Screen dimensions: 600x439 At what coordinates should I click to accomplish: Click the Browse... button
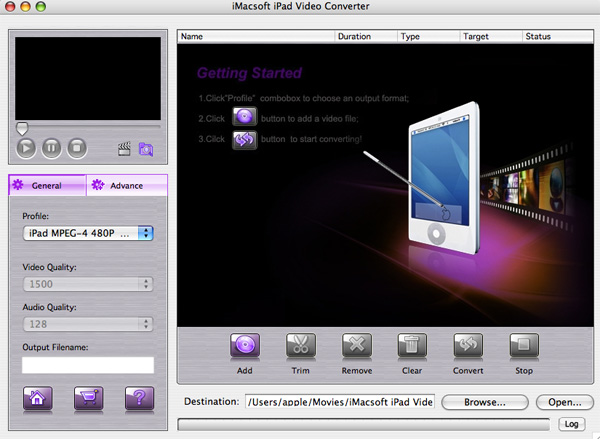pos(485,402)
